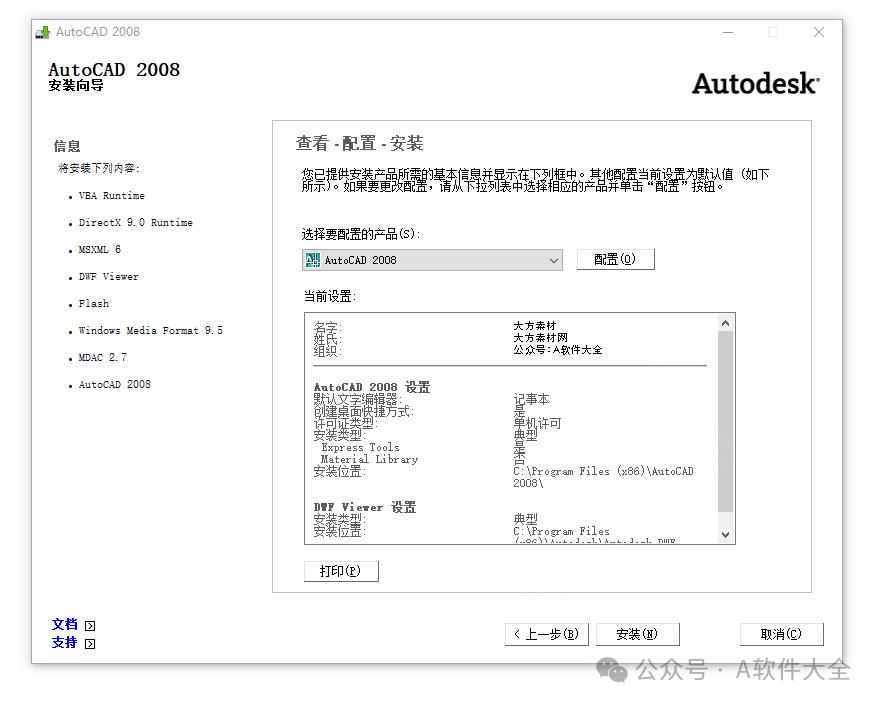Click the AutoCAD product icon in the dropdown
This screenshot has height=704, width=878.
click(x=312, y=260)
